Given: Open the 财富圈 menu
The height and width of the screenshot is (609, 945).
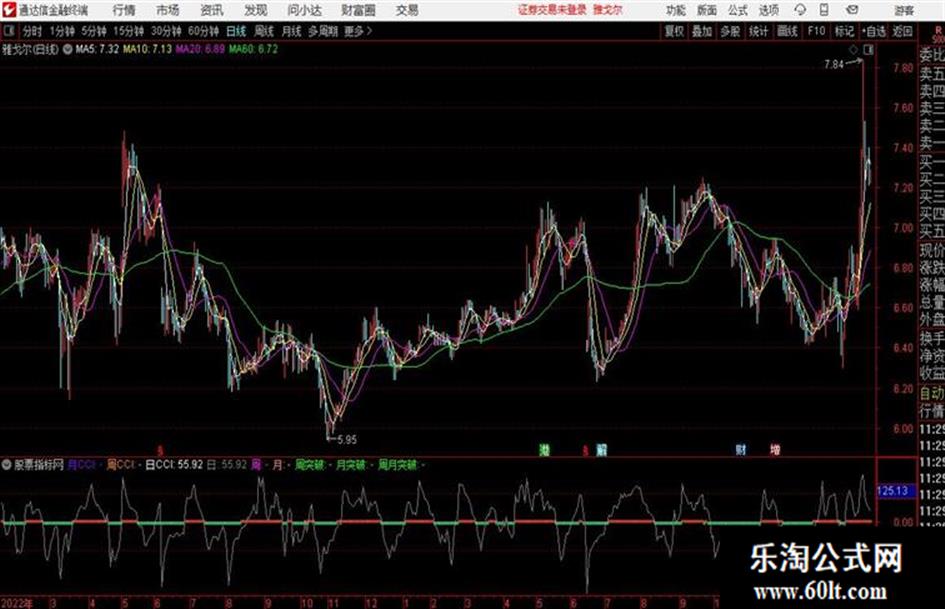Looking at the screenshot, I should pos(358,10).
